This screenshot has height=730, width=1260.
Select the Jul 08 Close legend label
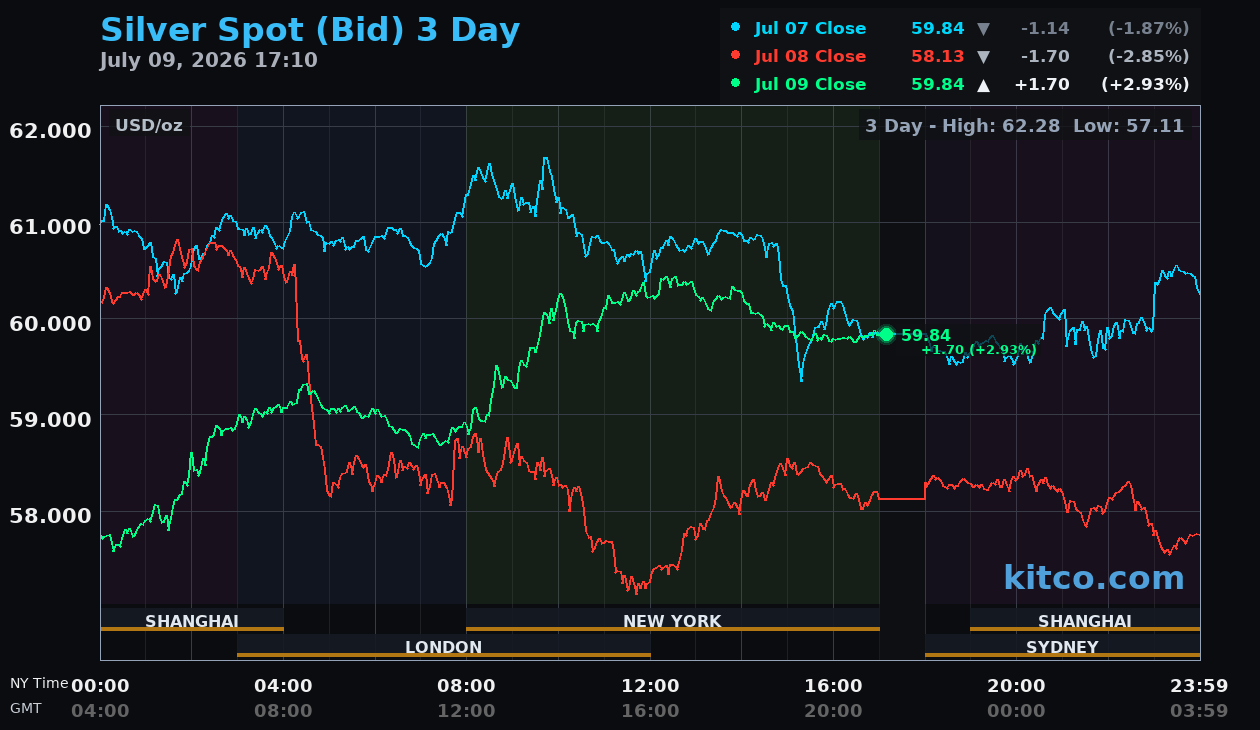click(811, 56)
